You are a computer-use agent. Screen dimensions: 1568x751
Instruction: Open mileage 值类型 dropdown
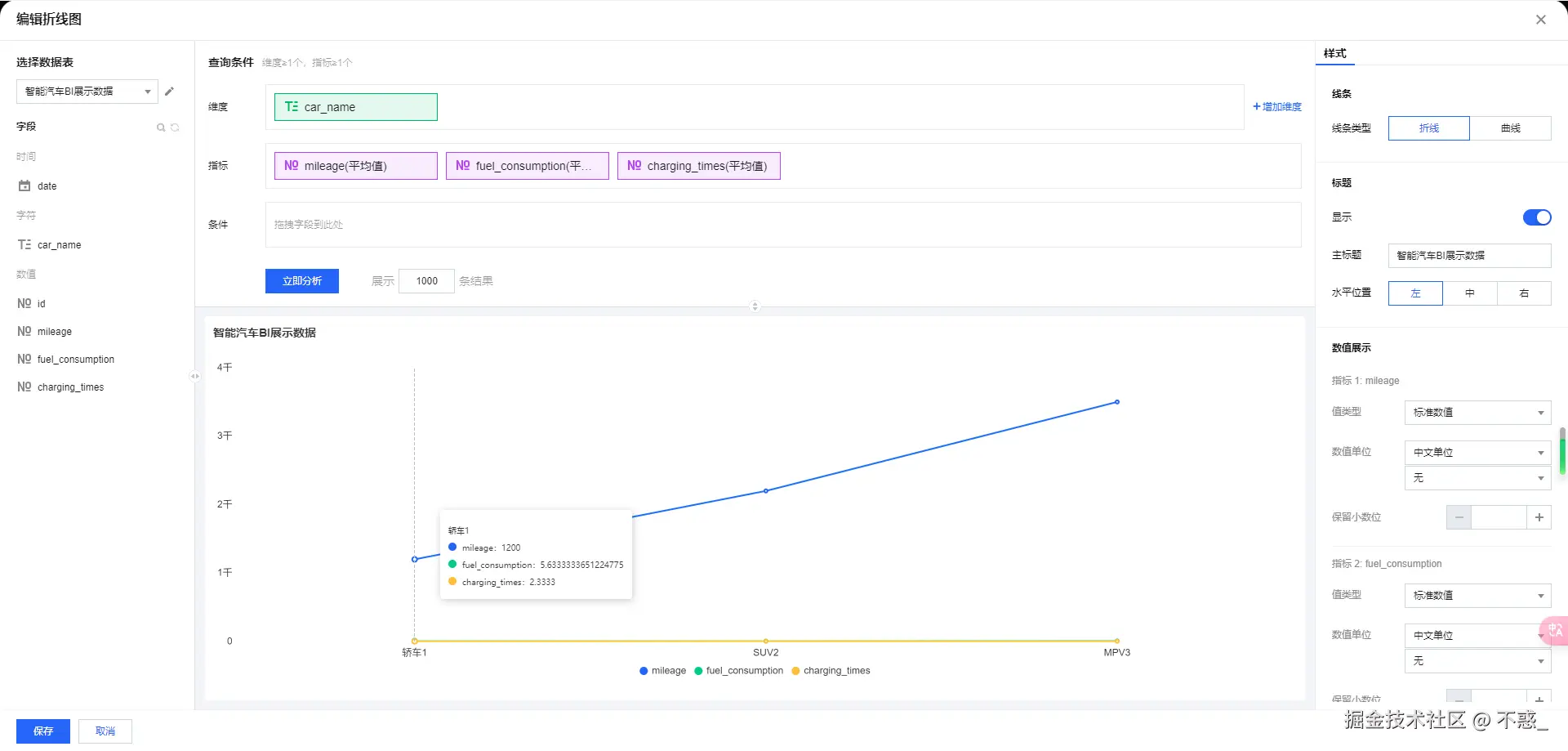(1477, 413)
